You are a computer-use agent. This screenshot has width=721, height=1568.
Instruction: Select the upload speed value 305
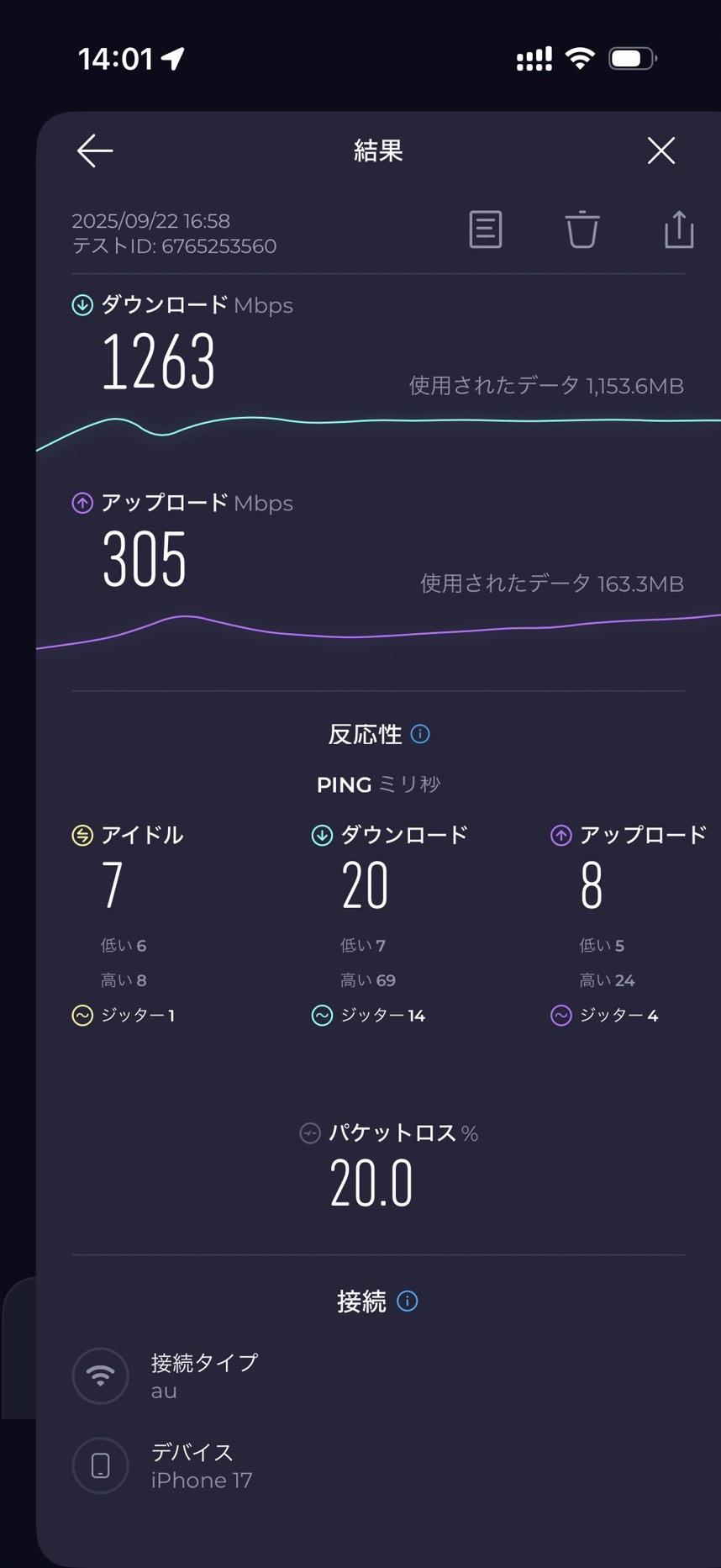point(145,559)
